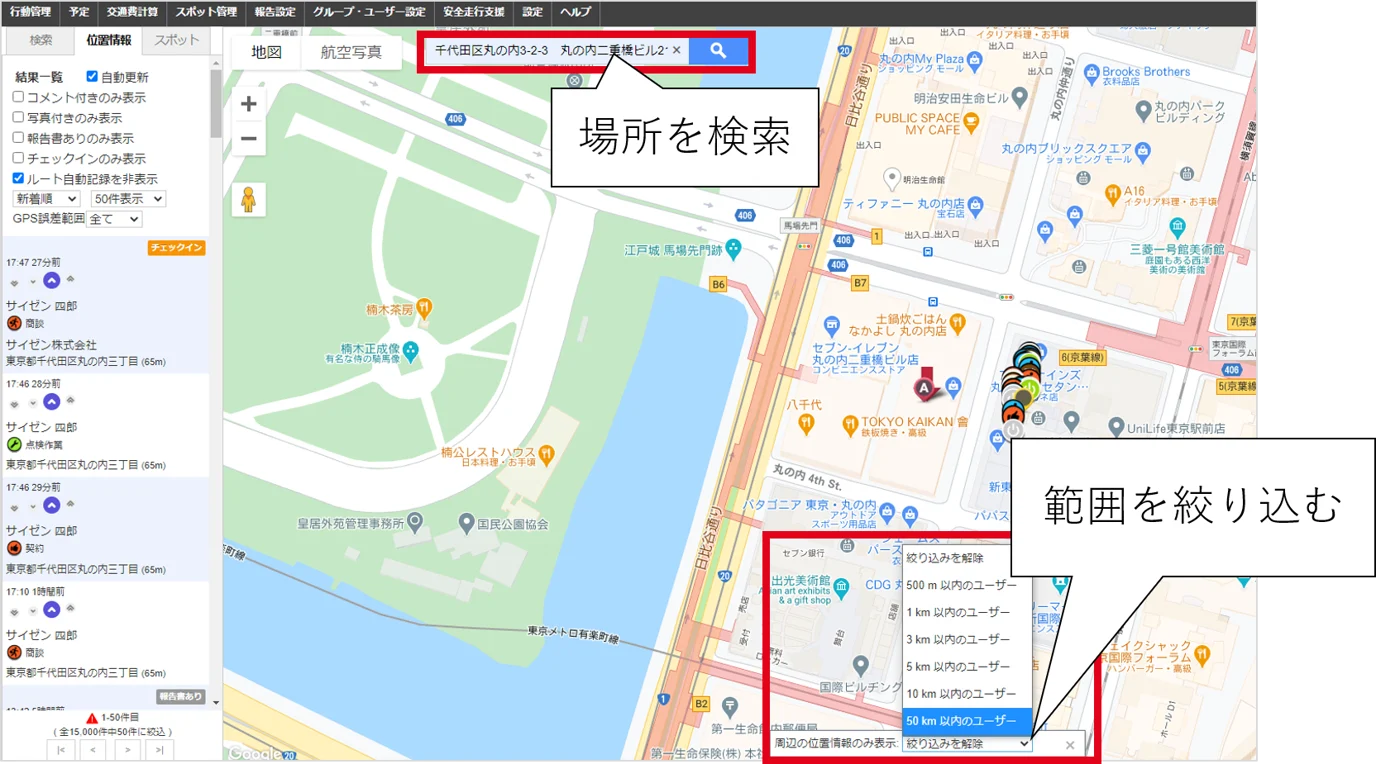Image resolution: width=1376 pixels, height=764 pixels.
Task: Zoom out the map with minus button
Action: click(249, 139)
